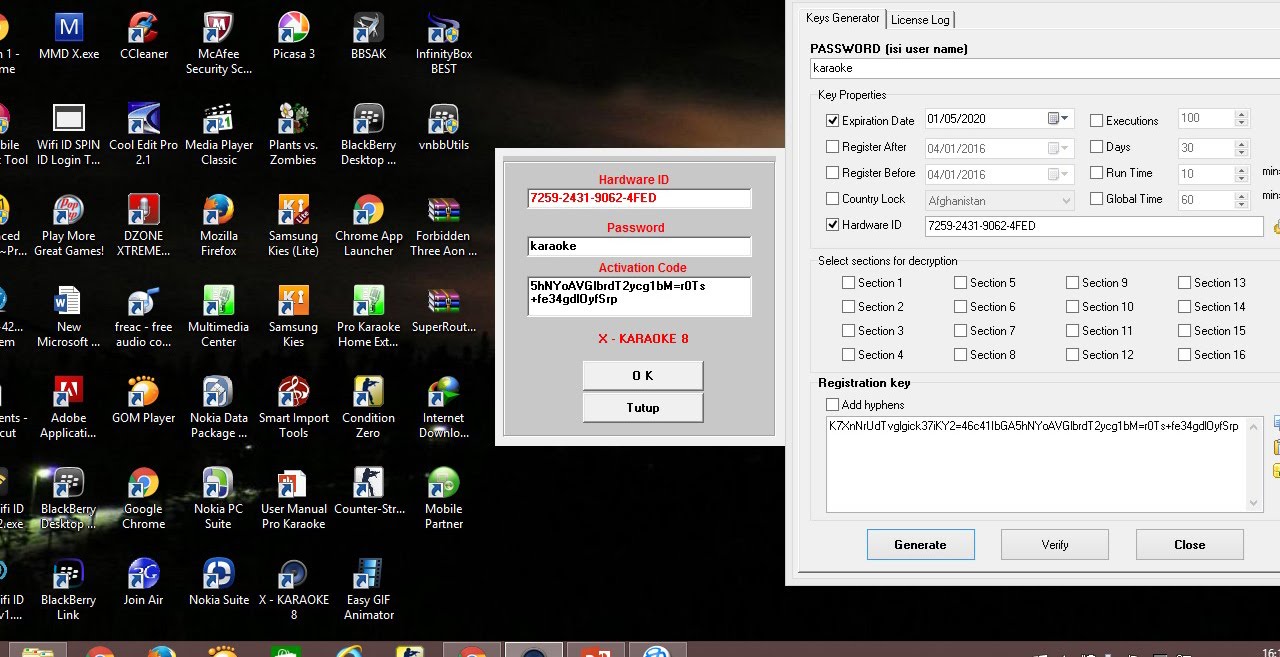The width and height of the screenshot is (1280, 657).
Task: Open the Register Before date dropdown
Action: click(1059, 174)
